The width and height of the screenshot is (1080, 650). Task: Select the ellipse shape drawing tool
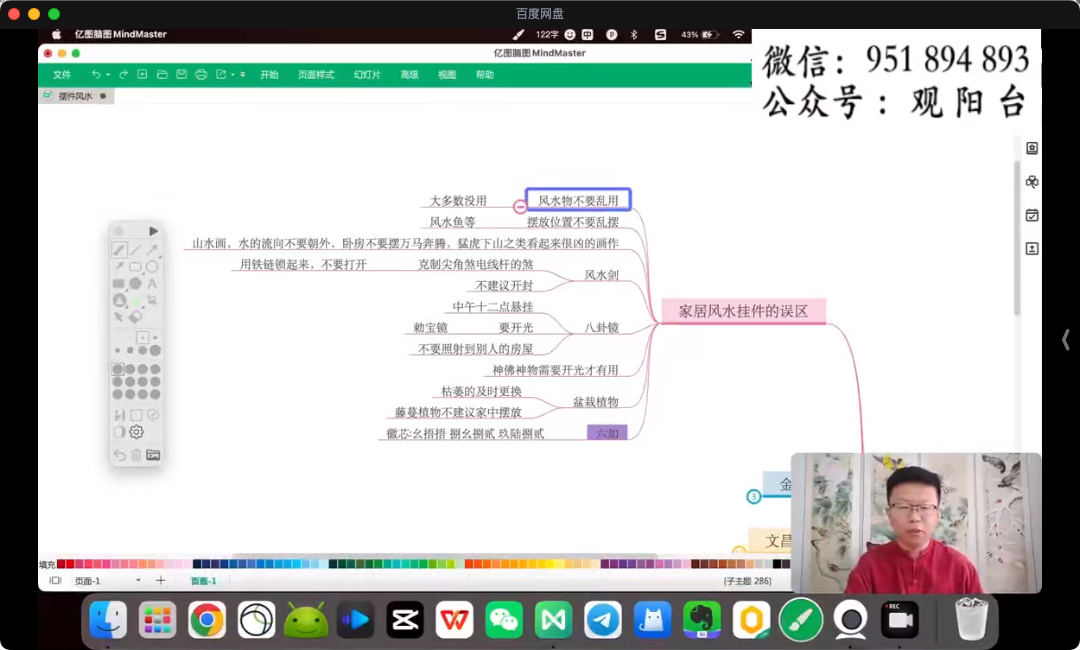coord(152,267)
